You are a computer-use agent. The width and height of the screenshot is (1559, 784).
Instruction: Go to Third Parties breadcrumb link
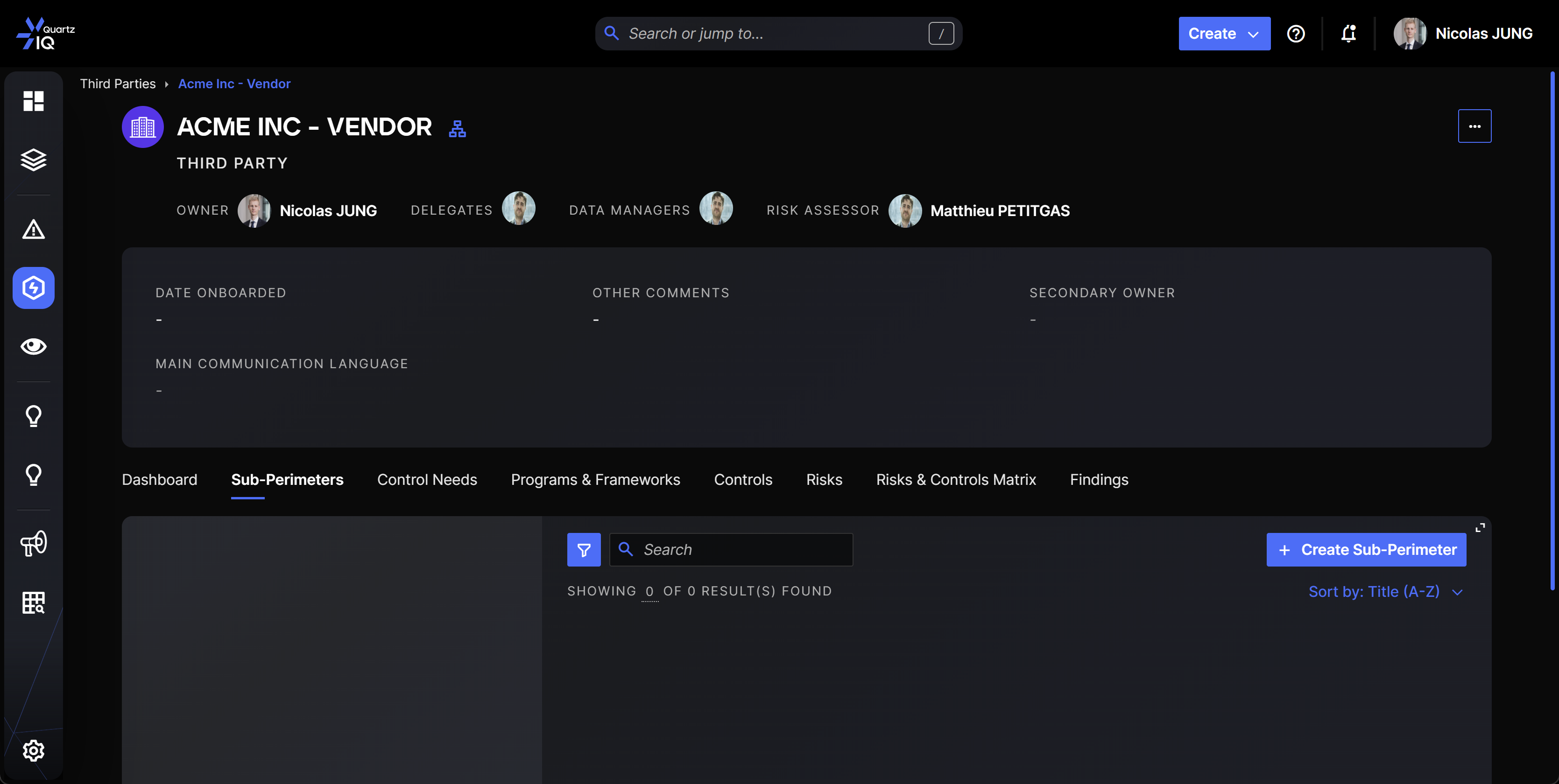(x=117, y=84)
